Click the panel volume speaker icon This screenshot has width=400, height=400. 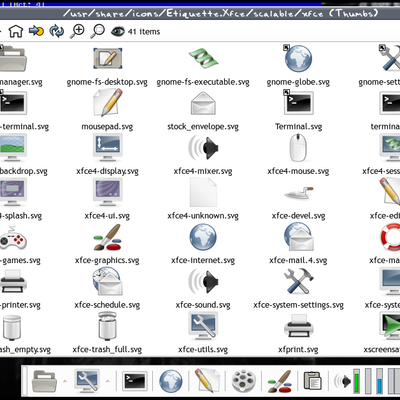342,381
